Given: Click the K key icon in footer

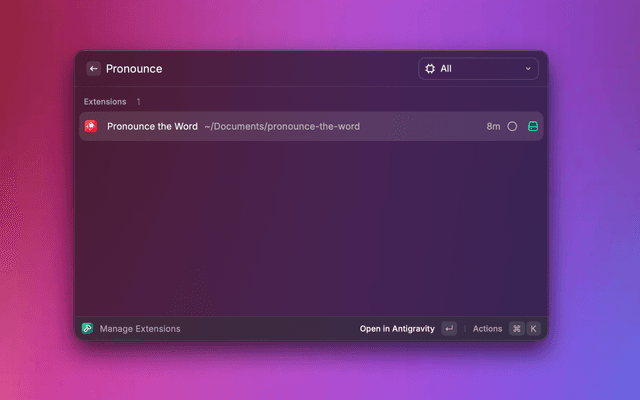Looking at the screenshot, I should pyautogui.click(x=533, y=328).
